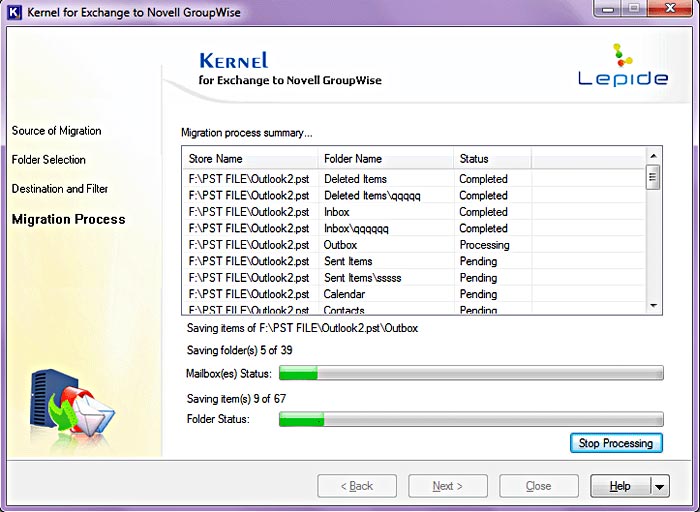Viewport: 700px width, 512px height.
Task: Click the summary list scrollbar thumb
Action: point(653,177)
